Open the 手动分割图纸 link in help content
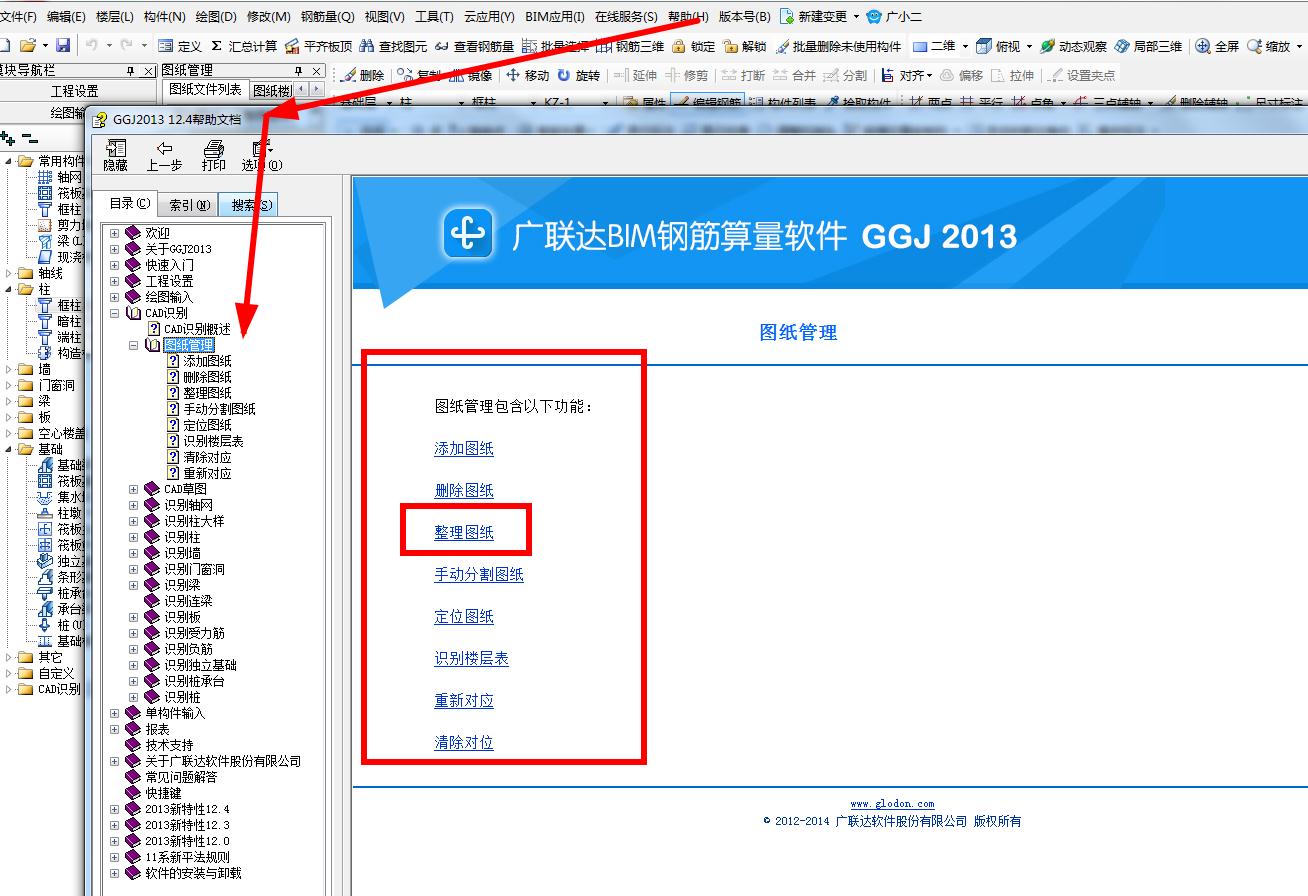This screenshot has width=1308, height=896. [x=479, y=575]
